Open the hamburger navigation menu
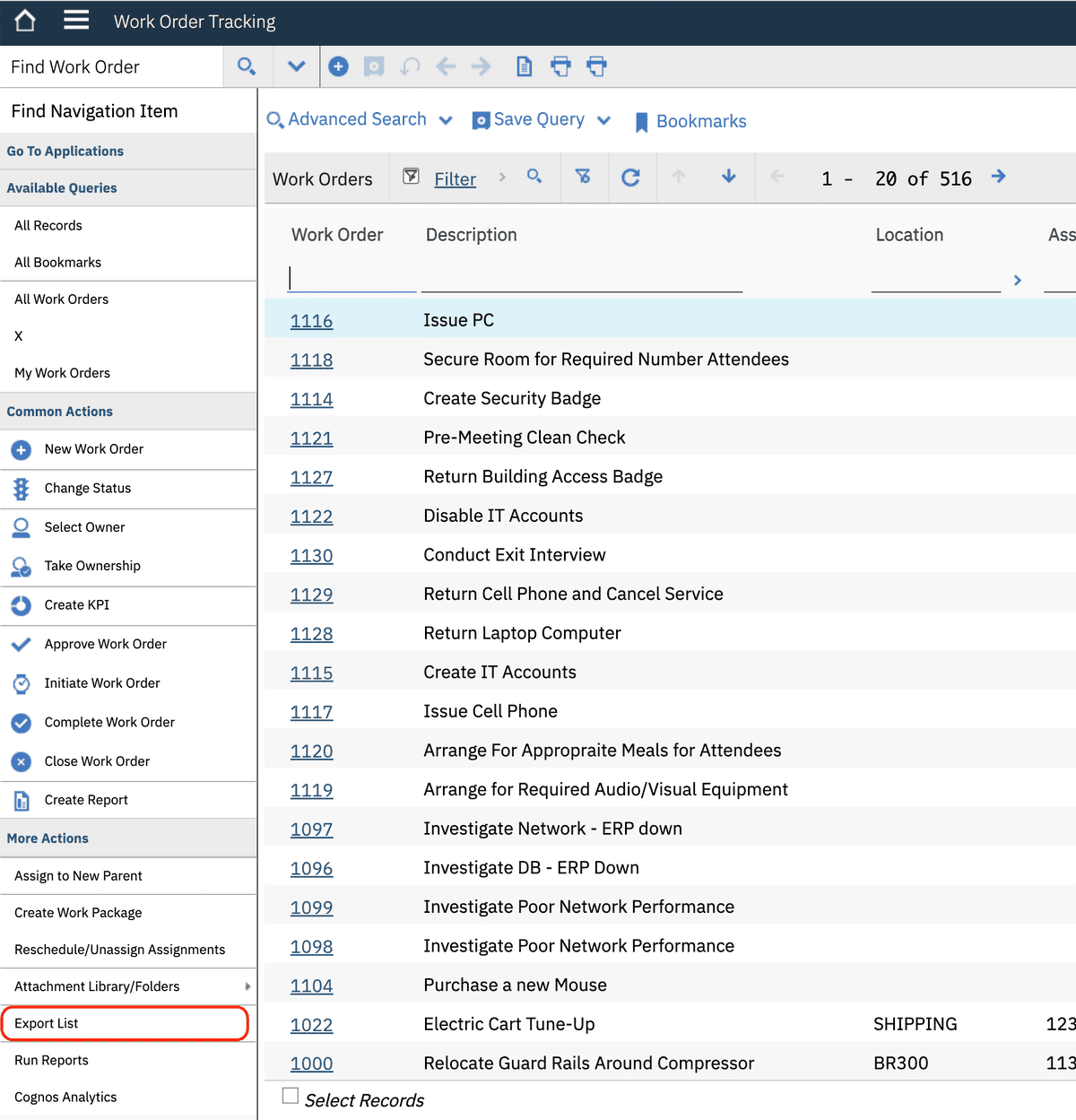The image size is (1076, 1120). coord(76,22)
